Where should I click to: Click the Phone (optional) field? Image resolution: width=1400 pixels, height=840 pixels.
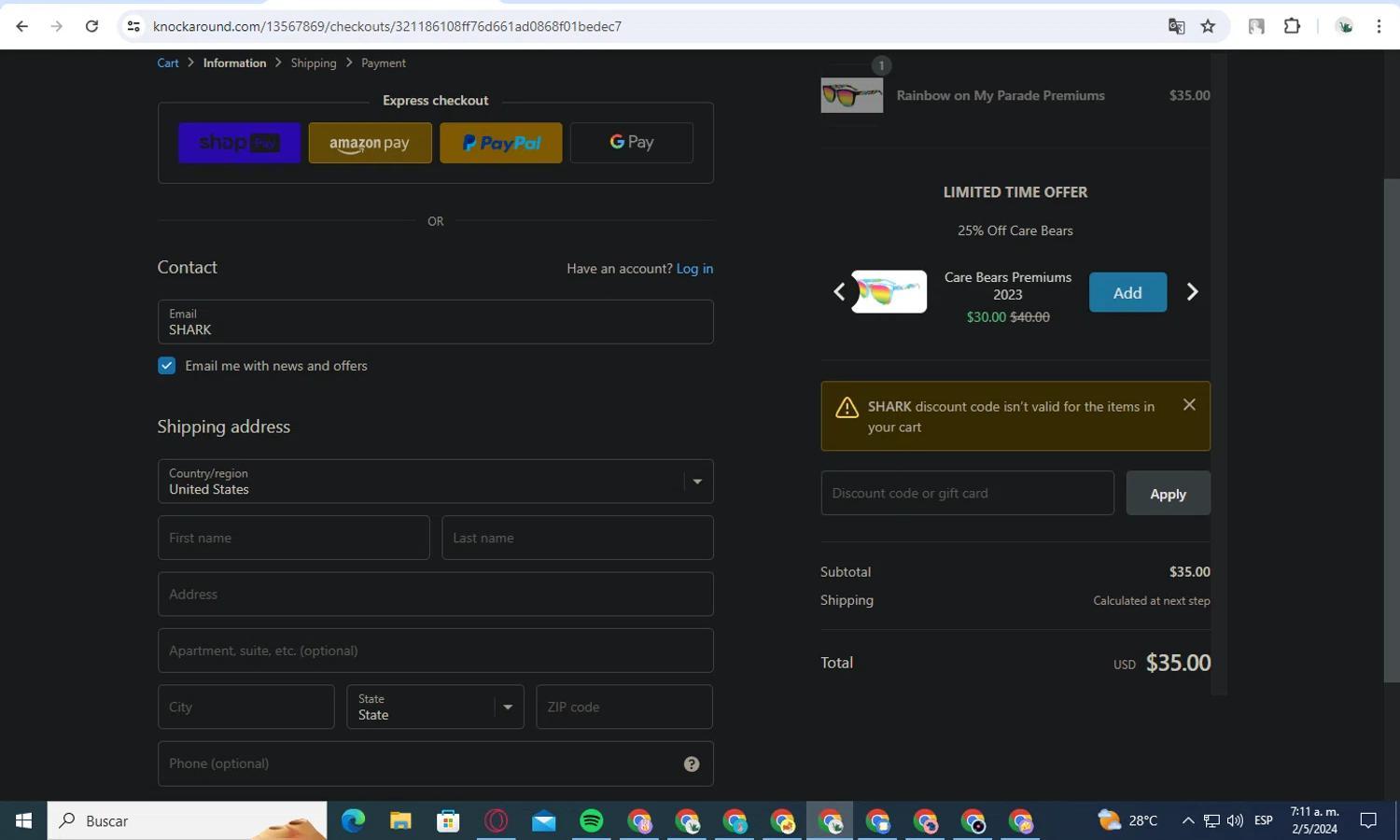pyautogui.click(x=435, y=763)
